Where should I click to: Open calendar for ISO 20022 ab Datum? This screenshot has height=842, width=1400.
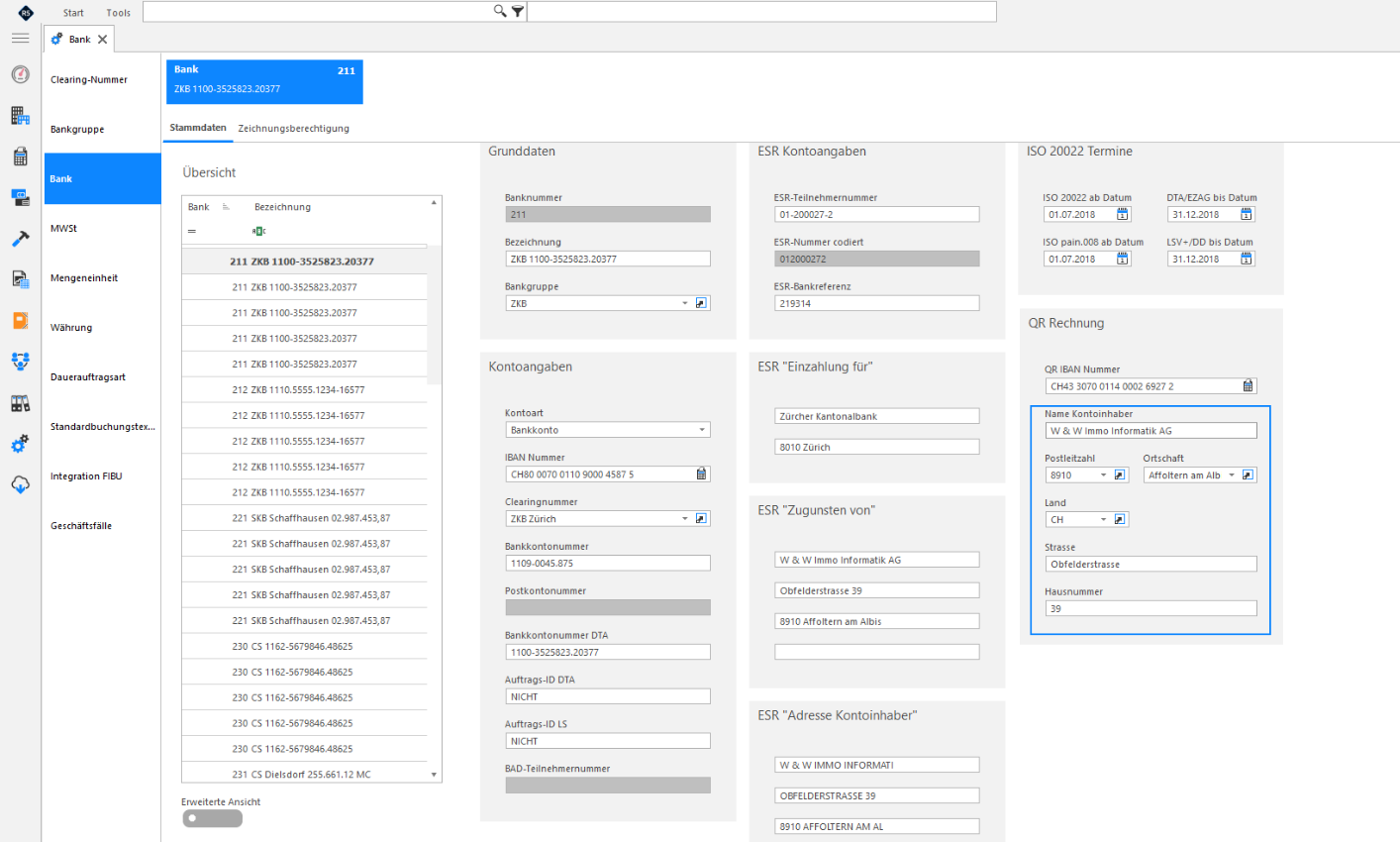[1123, 214]
